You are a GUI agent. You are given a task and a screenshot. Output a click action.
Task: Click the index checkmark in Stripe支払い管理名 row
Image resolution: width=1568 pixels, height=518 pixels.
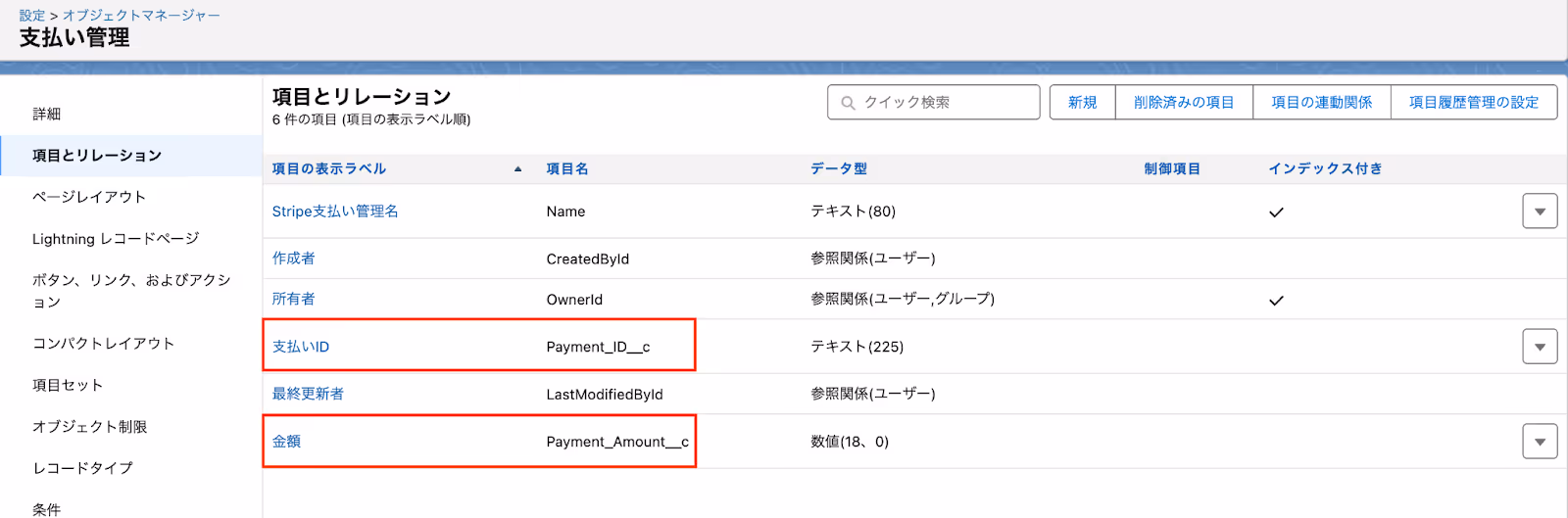1276,212
